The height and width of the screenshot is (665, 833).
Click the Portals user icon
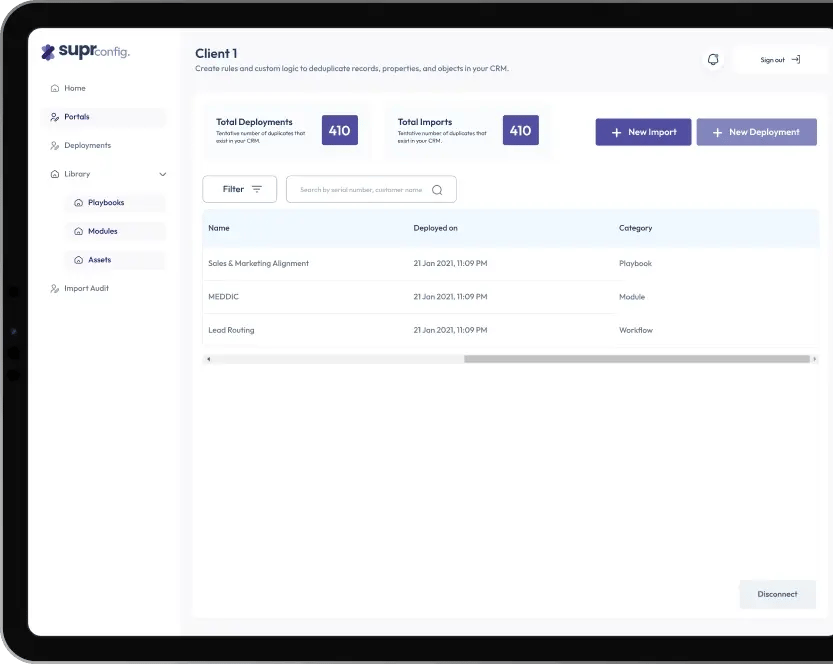click(x=55, y=117)
